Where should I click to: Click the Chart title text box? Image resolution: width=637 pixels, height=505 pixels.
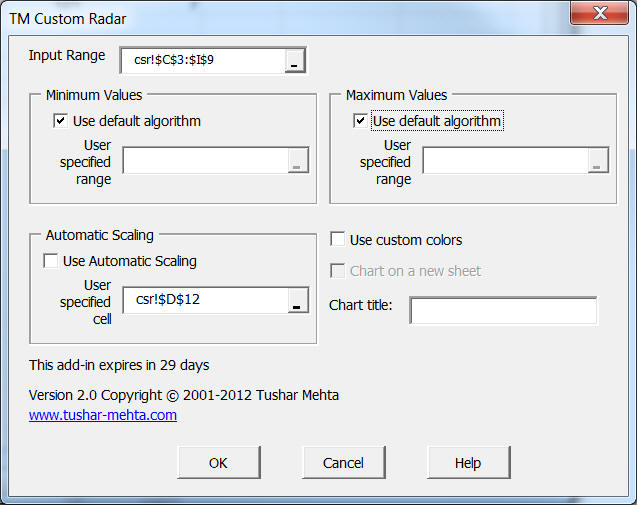pyautogui.click(x=503, y=311)
